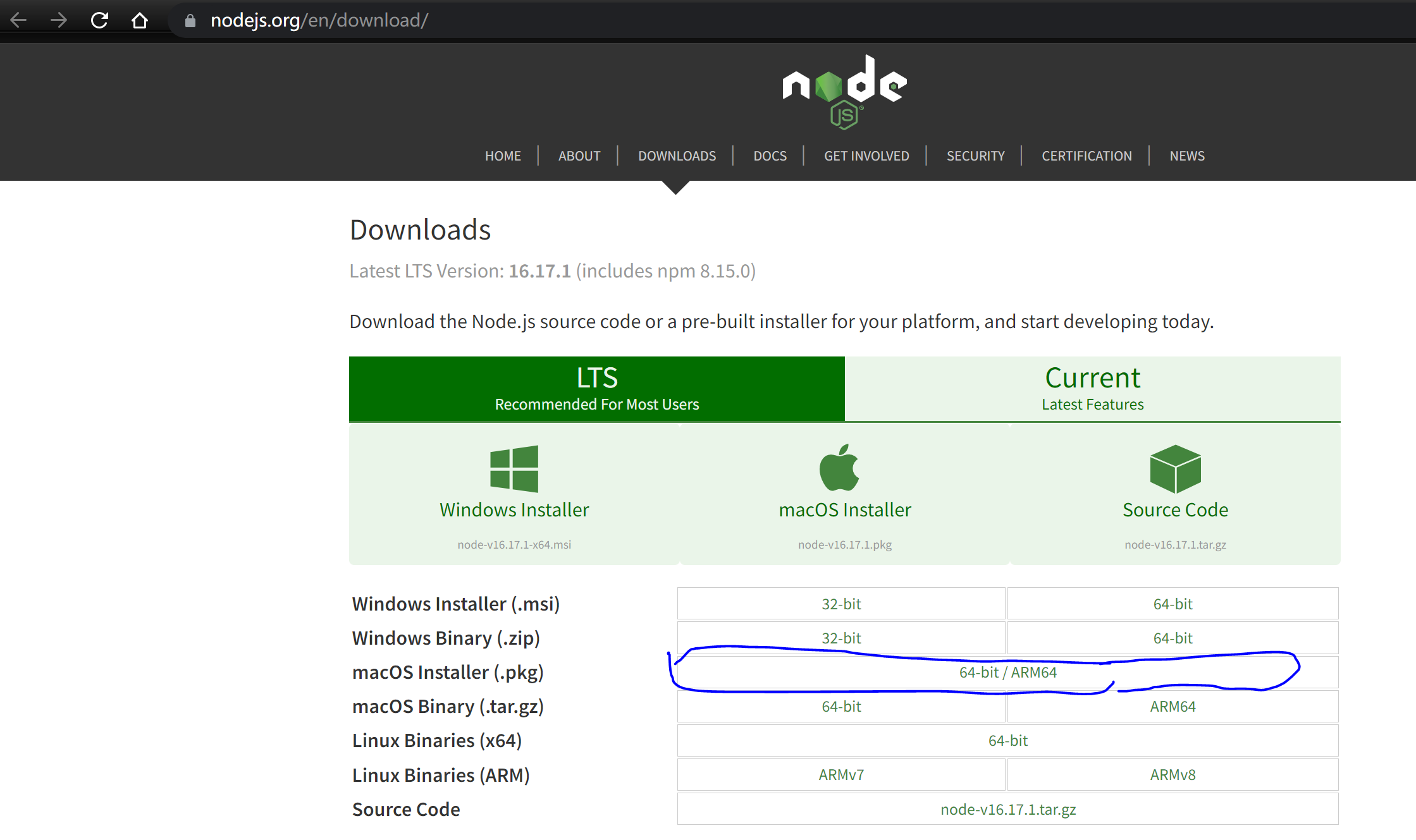Click the version number 16.17.1

coord(539,271)
